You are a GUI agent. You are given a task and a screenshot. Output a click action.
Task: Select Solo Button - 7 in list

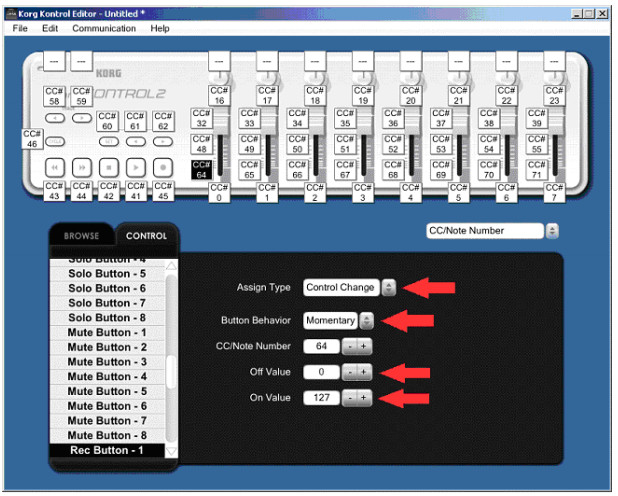point(107,303)
